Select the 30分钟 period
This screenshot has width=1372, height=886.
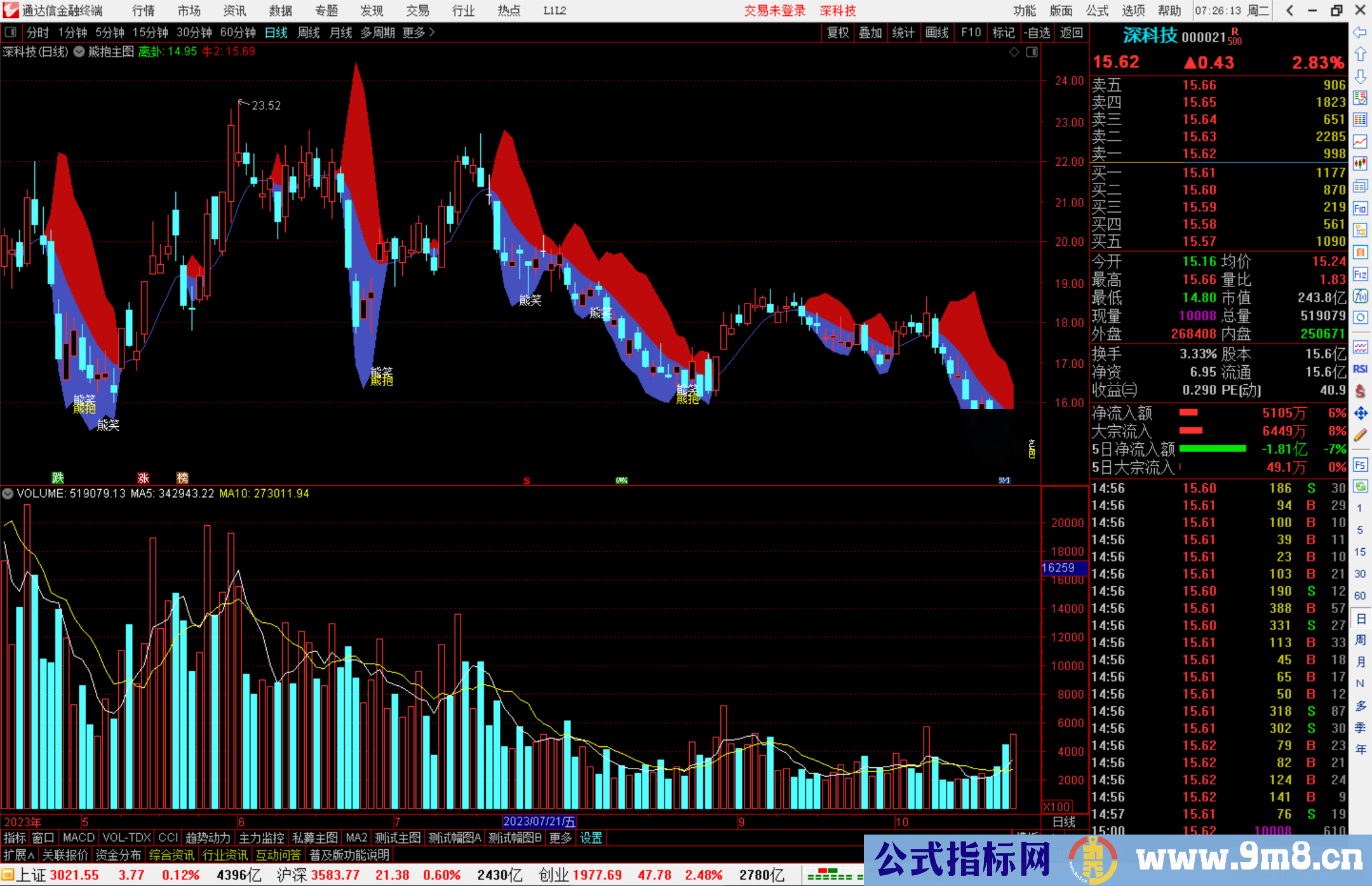click(194, 32)
